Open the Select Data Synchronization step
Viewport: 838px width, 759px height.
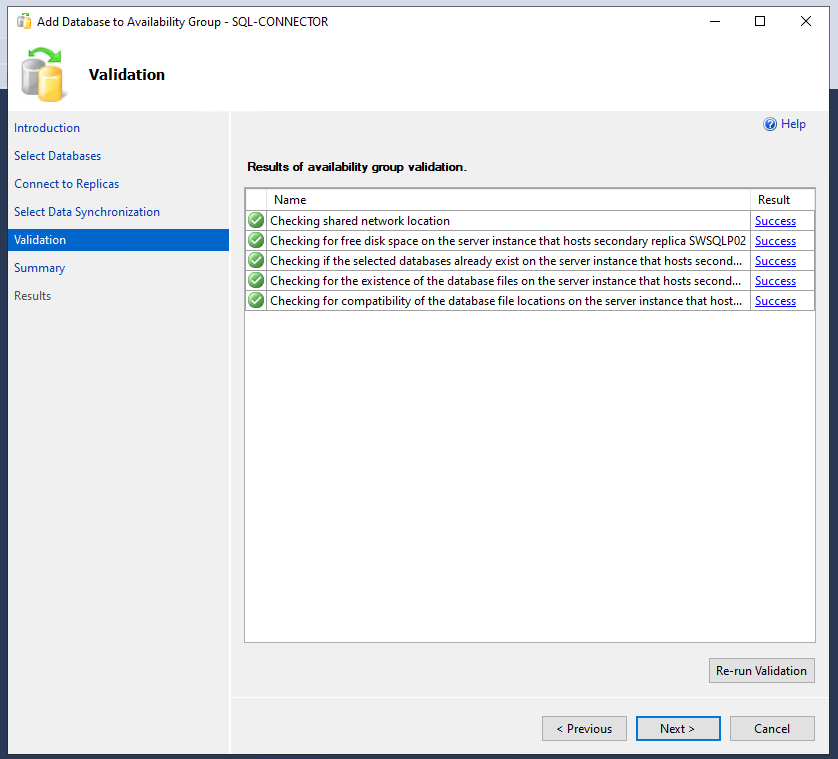[87, 212]
